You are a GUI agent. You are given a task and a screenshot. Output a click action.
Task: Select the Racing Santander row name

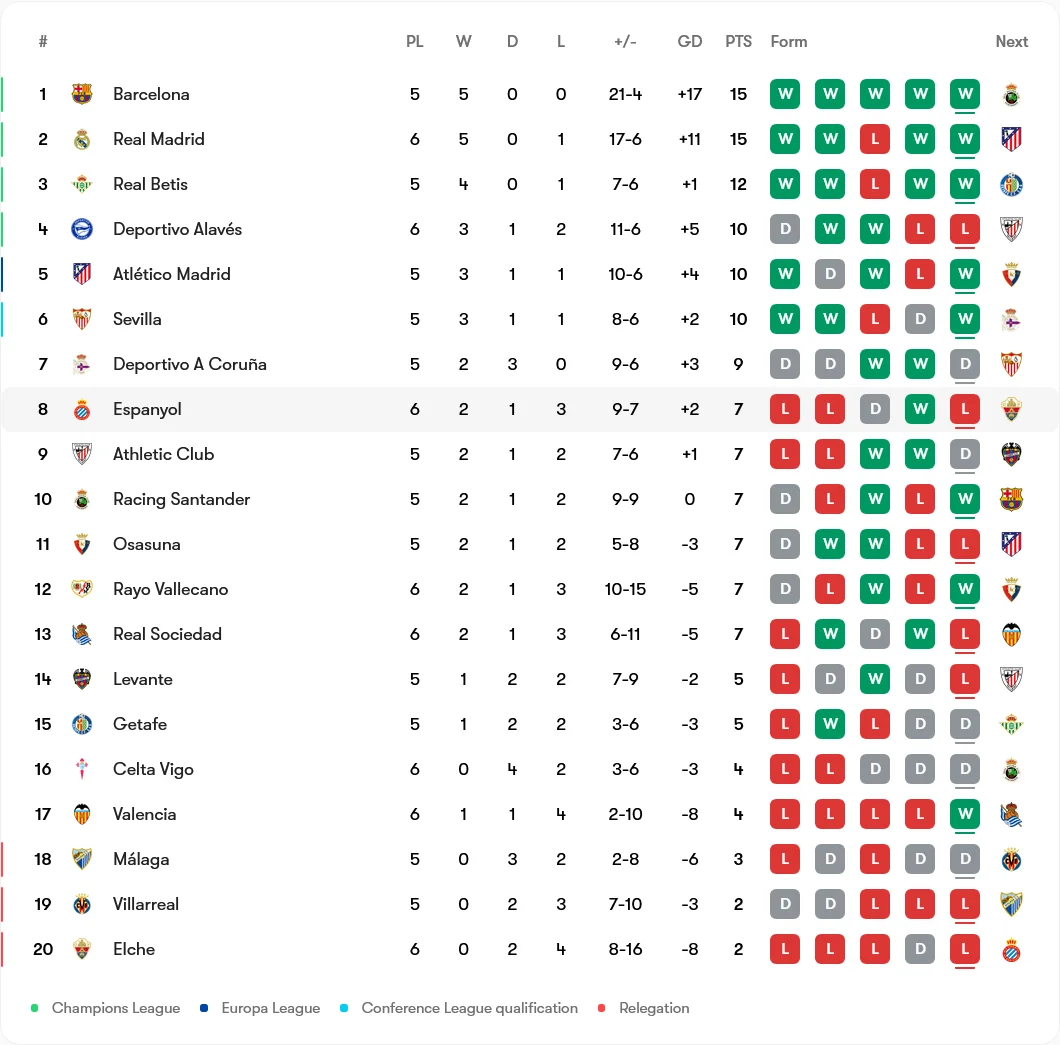181,500
